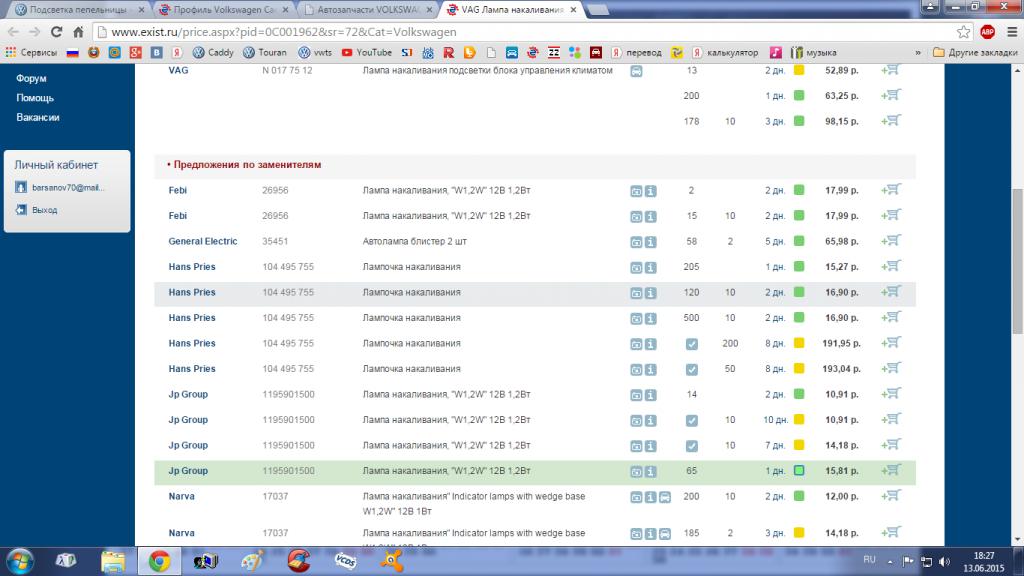This screenshot has height=576, width=1024.
Task: Open the музыка bookmark
Action: point(814,52)
